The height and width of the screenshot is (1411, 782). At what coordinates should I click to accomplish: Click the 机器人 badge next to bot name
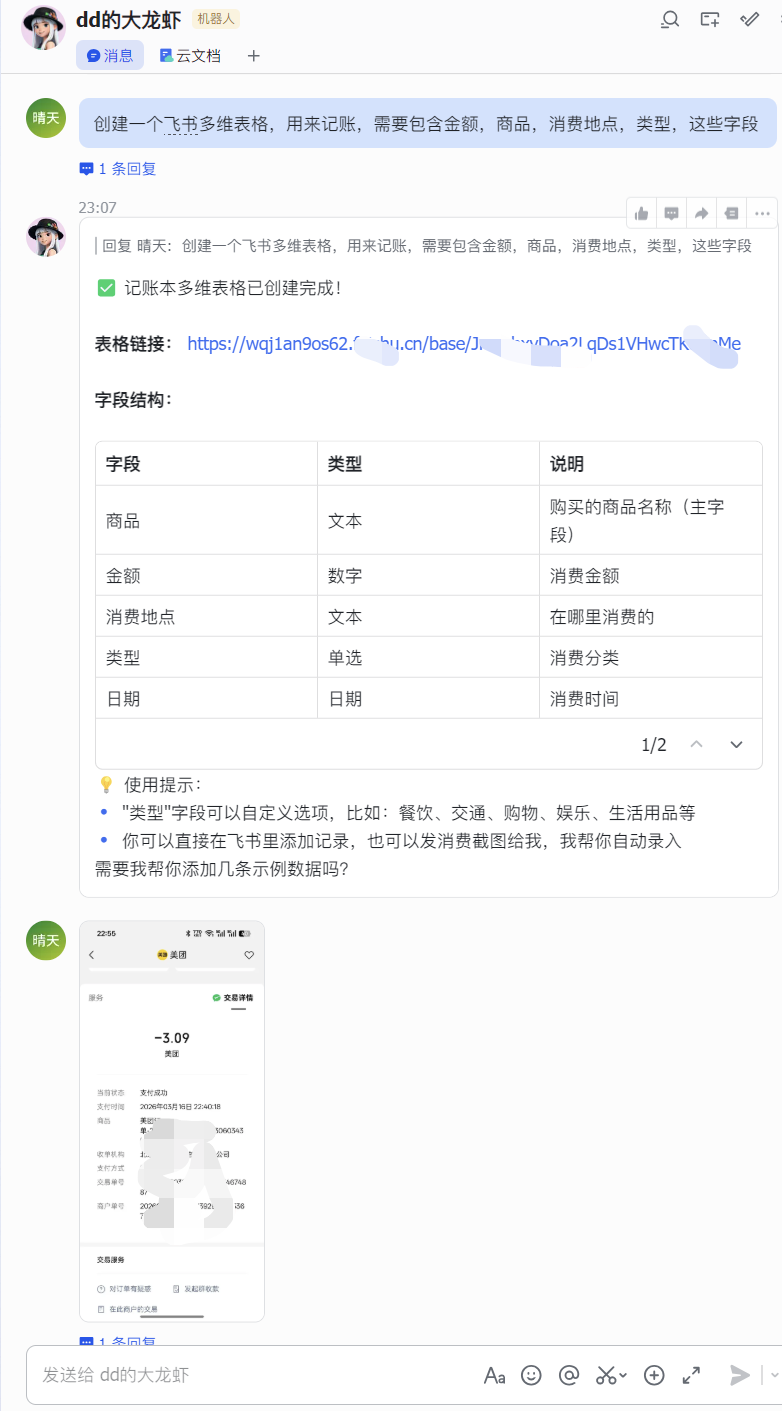point(216,19)
